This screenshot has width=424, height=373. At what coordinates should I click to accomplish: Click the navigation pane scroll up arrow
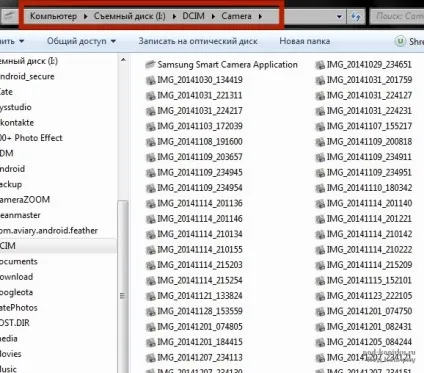click(x=123, y=60)
